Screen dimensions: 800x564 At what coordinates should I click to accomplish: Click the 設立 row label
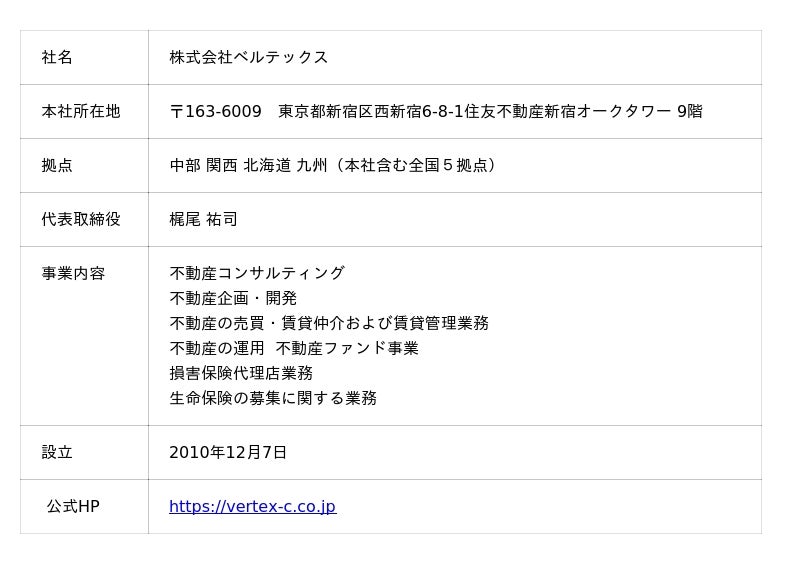tap(57, 453)
